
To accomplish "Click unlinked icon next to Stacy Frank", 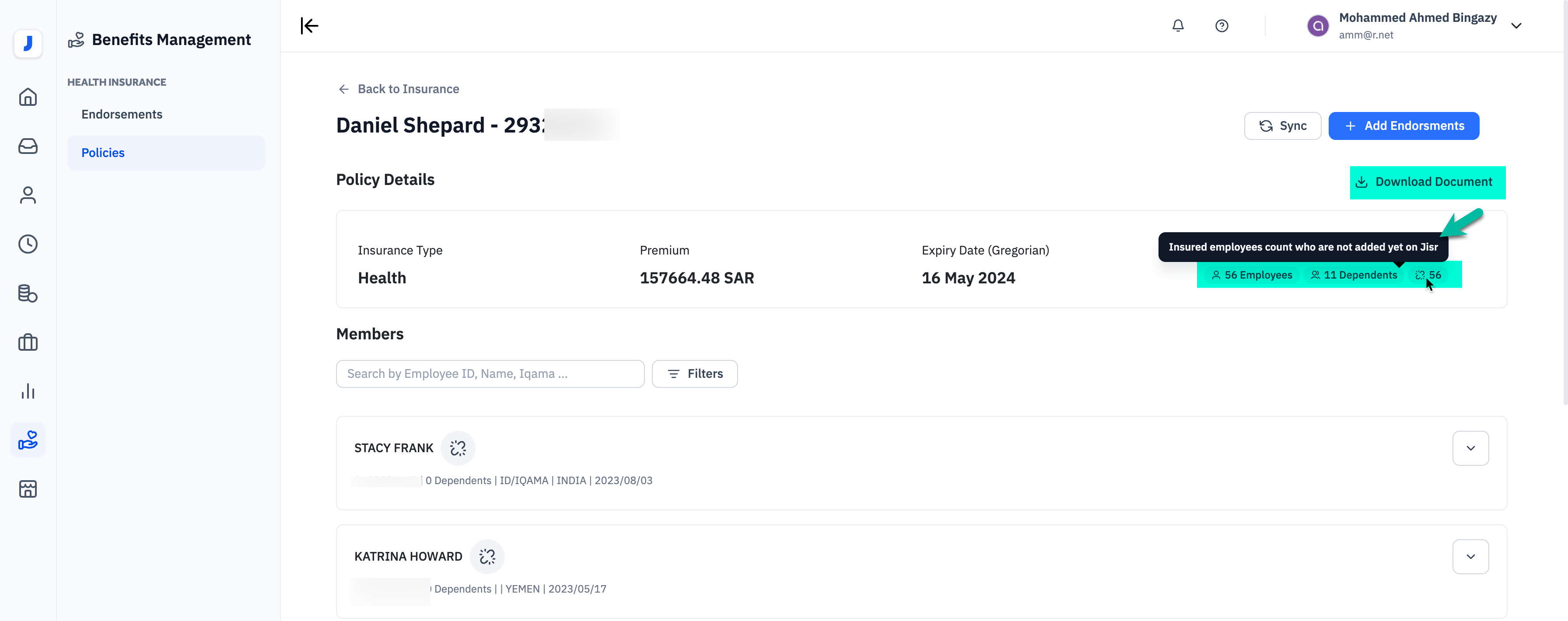I will pyautogui.click(x=458, y=448).
